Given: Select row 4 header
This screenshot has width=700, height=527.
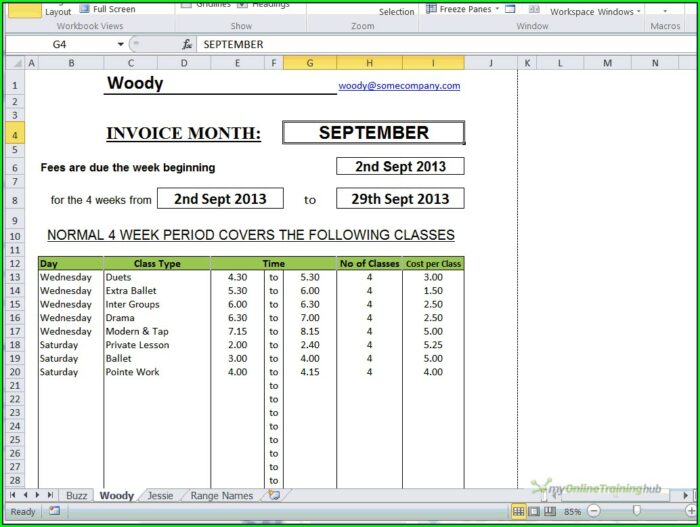Looking at the screenshot, I should pyautogui.click(x=15, y=135).
